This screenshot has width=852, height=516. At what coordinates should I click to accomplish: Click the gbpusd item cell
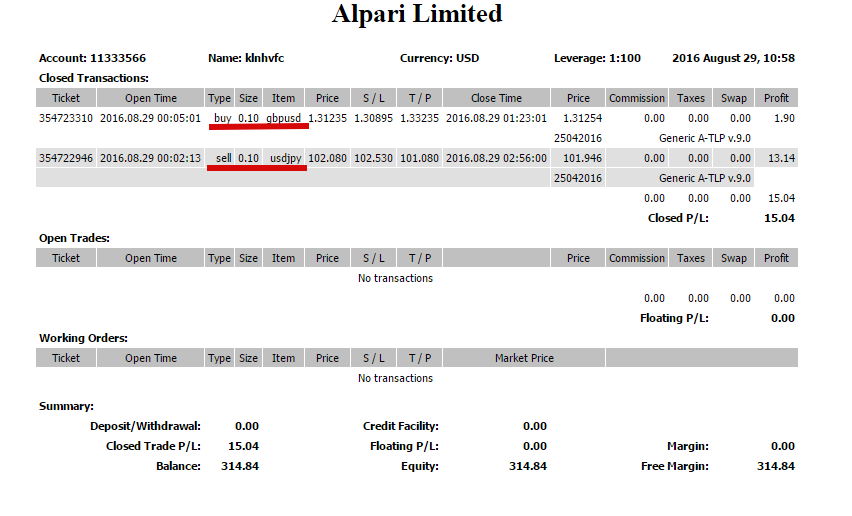coord(283,118)
